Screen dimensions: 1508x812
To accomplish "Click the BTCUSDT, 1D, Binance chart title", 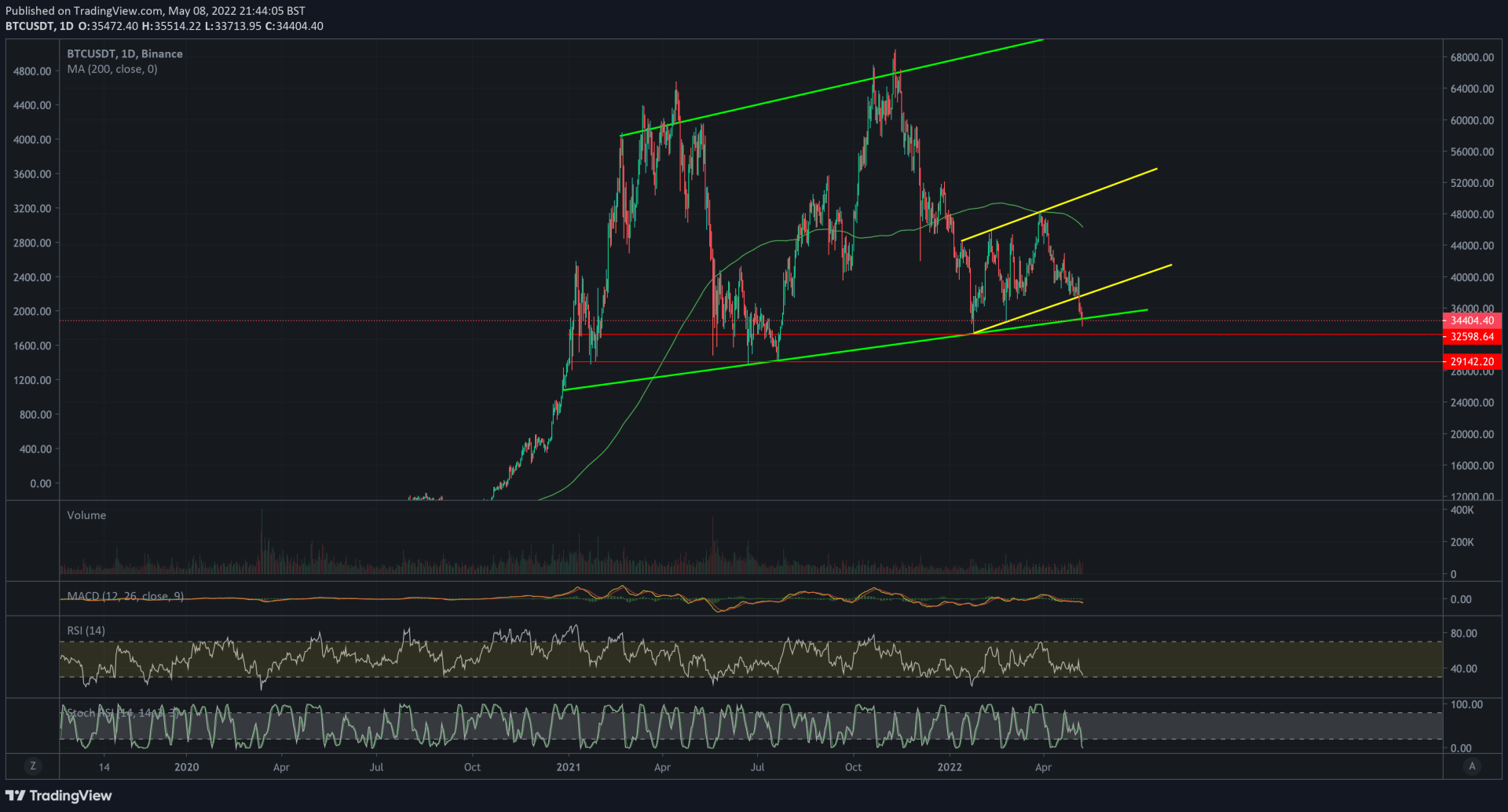I will point(125,53).
